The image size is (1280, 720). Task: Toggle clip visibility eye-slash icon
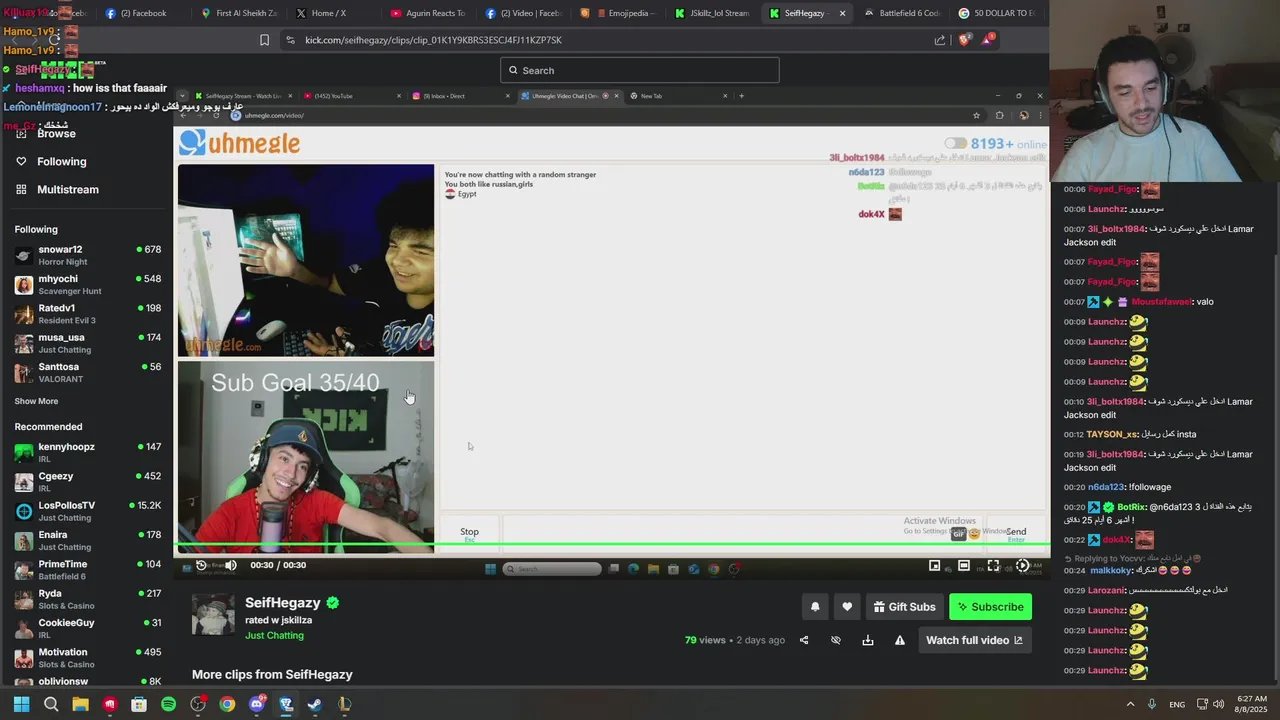click(836, 640)
